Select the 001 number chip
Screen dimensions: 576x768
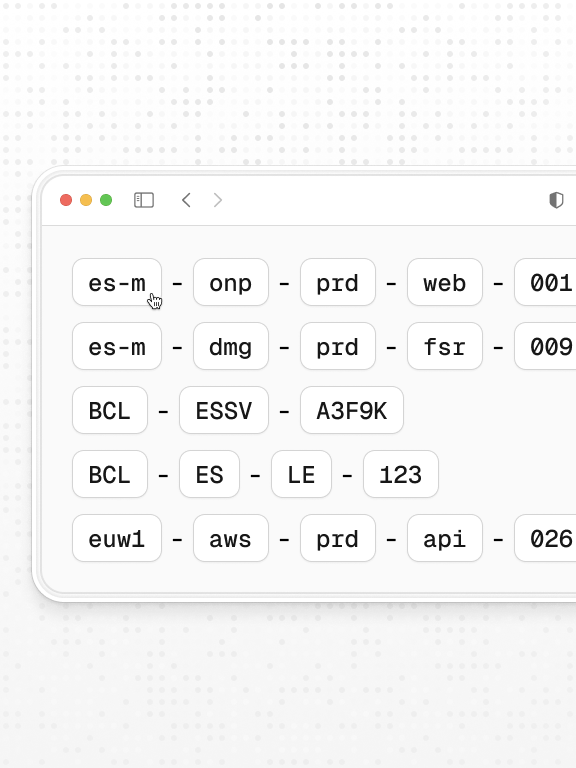click(546, 282)
